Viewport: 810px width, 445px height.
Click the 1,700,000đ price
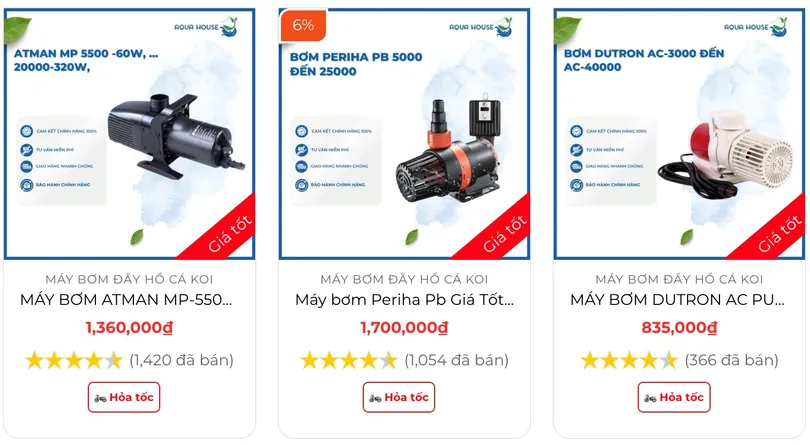click(404, 328)
